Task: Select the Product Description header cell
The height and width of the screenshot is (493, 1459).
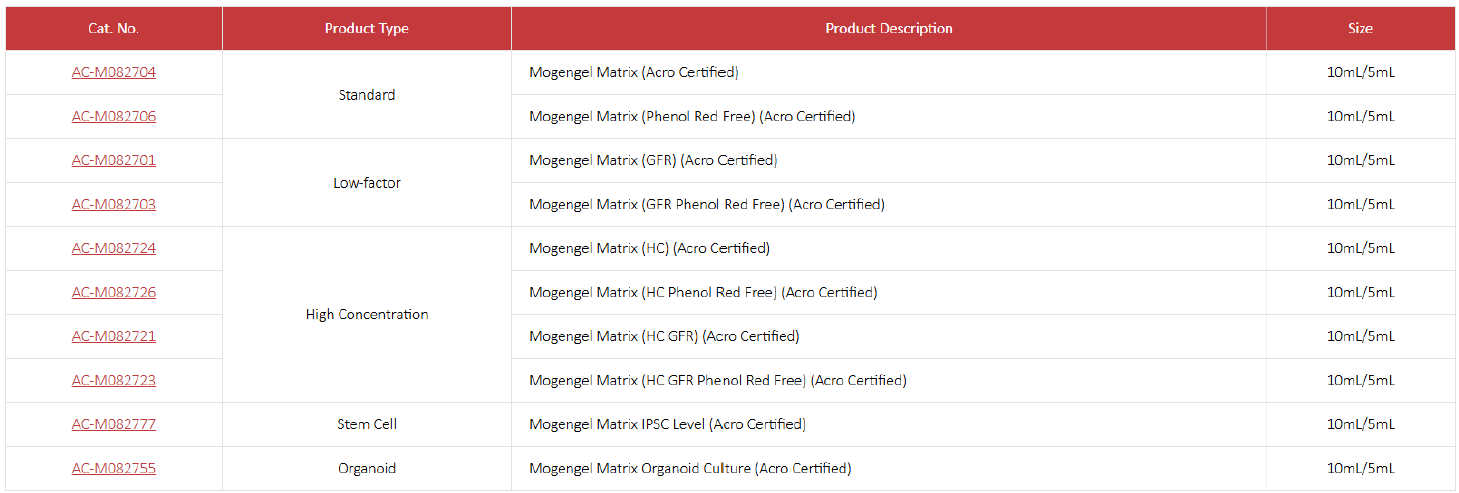Action: tap(889, 28)
